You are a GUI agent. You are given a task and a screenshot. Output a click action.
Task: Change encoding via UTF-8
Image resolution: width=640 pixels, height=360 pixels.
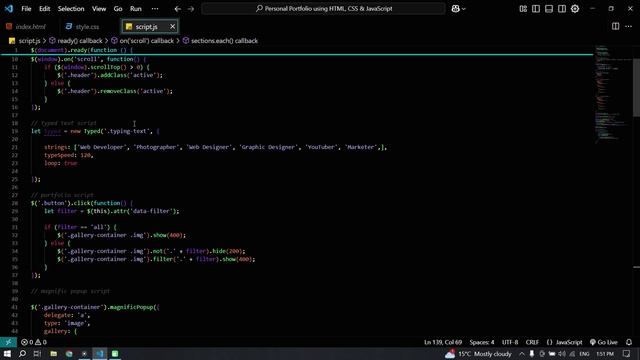pos(510,342)
